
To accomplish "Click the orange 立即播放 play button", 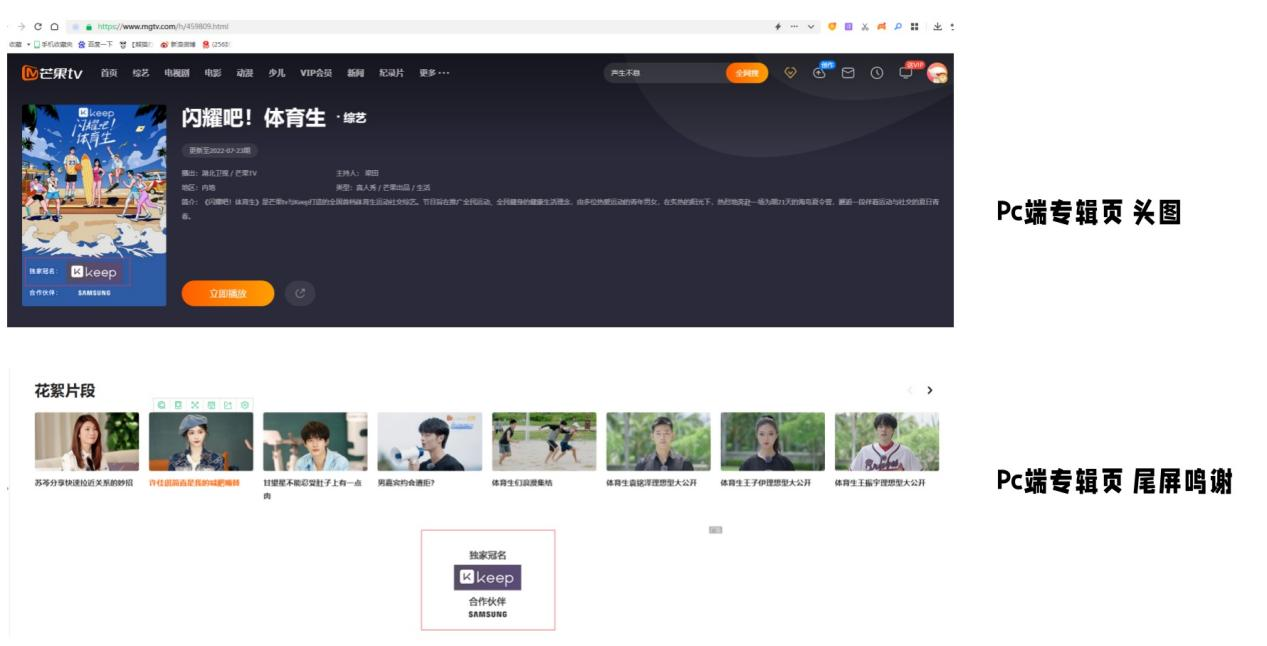I will pos(228,293).
